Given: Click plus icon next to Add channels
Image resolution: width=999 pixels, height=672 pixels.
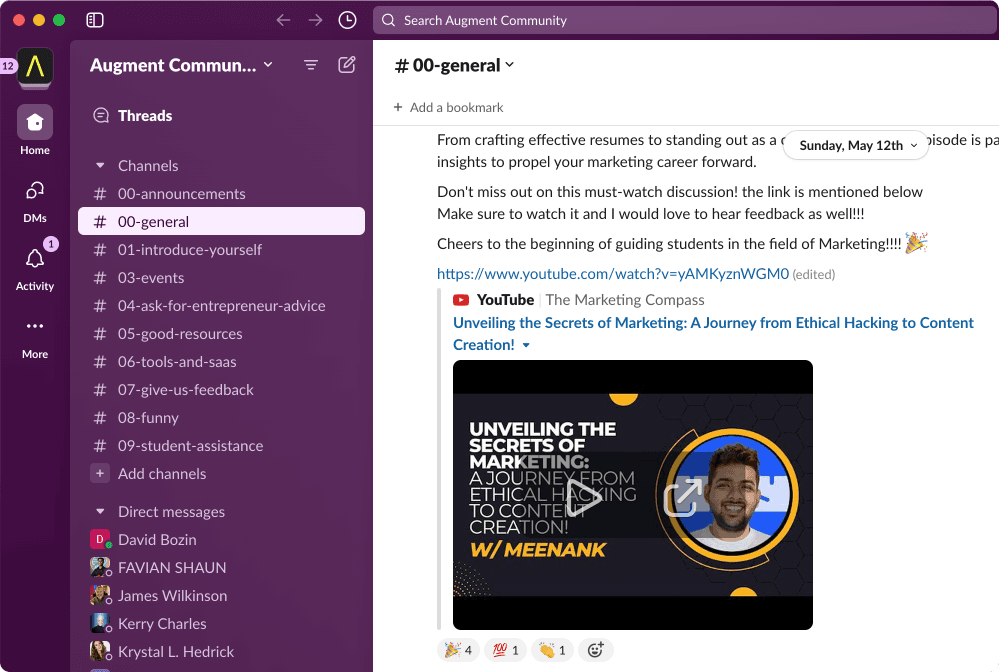Looking at the screenshot, I should tap(99, 474).
